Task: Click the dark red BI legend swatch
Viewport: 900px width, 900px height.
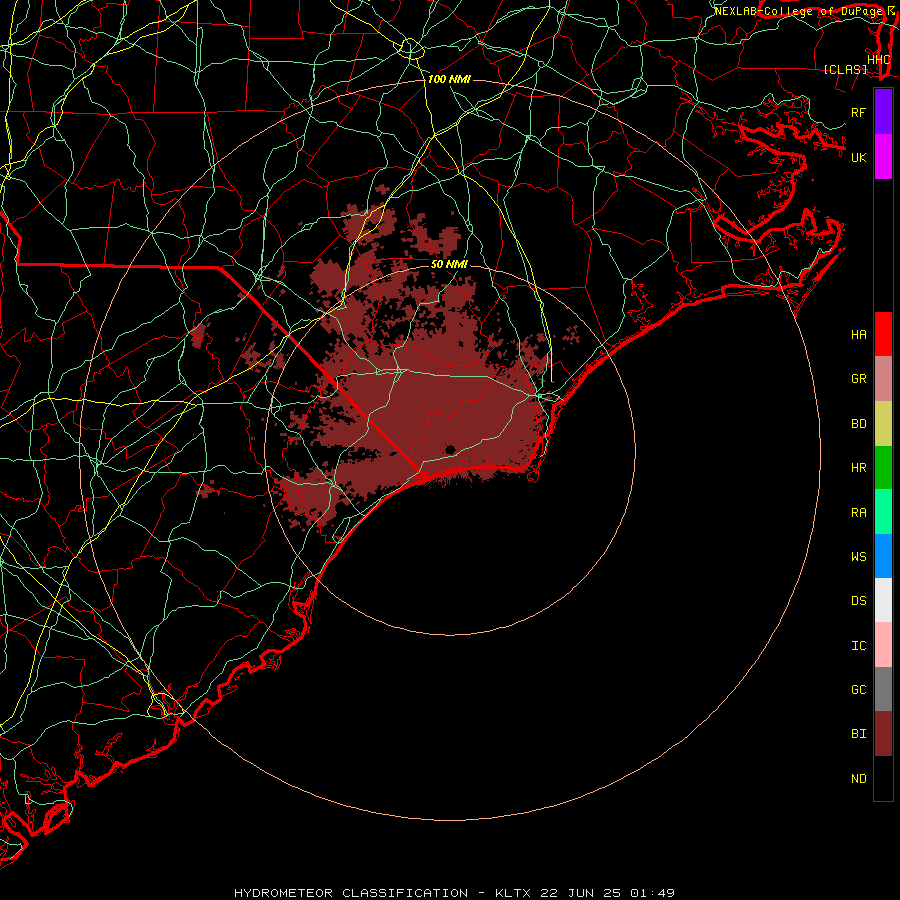Action: coord(883,734)
